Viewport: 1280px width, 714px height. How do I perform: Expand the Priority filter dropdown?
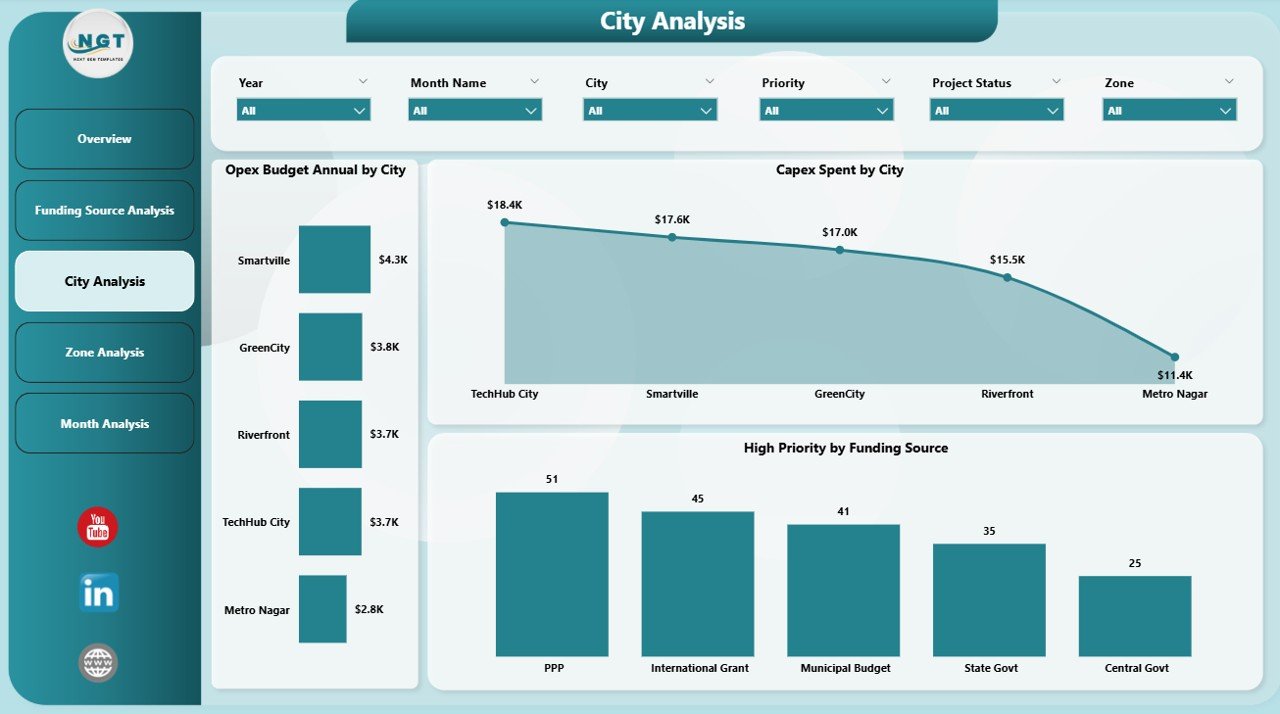click(x=825, y=109)
